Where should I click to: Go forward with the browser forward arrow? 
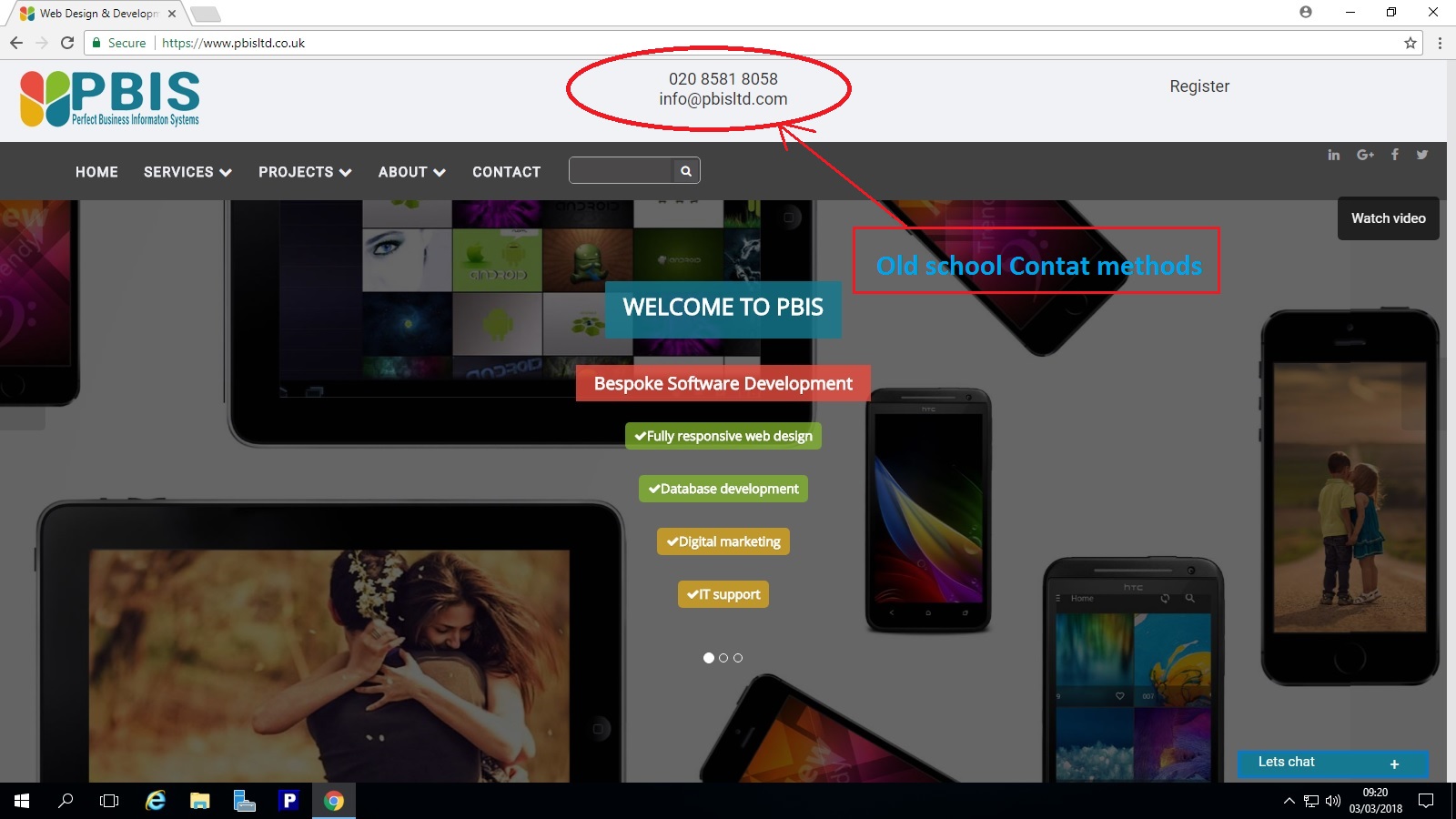click(41, 43)
